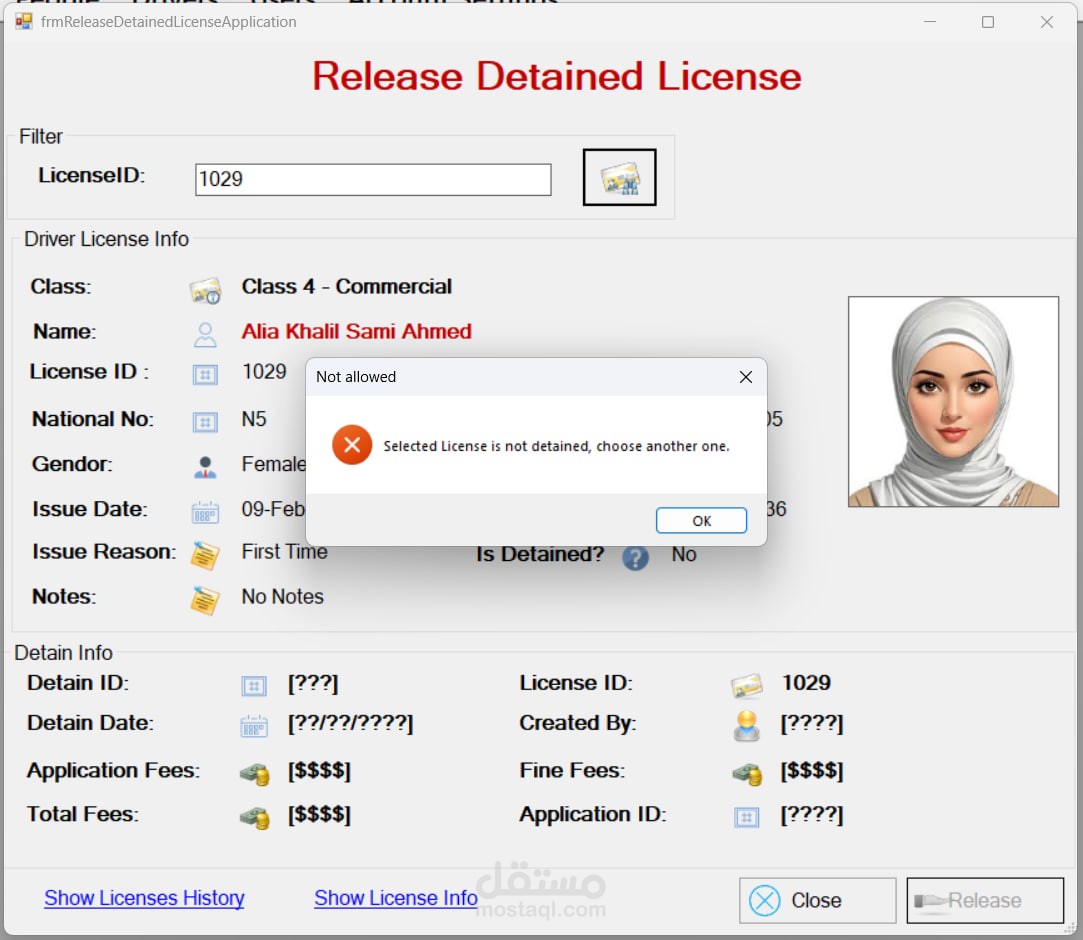Click the license card icon in Detain Info
Viewport: 1083px width, 940px height.
tap(747, 685)
